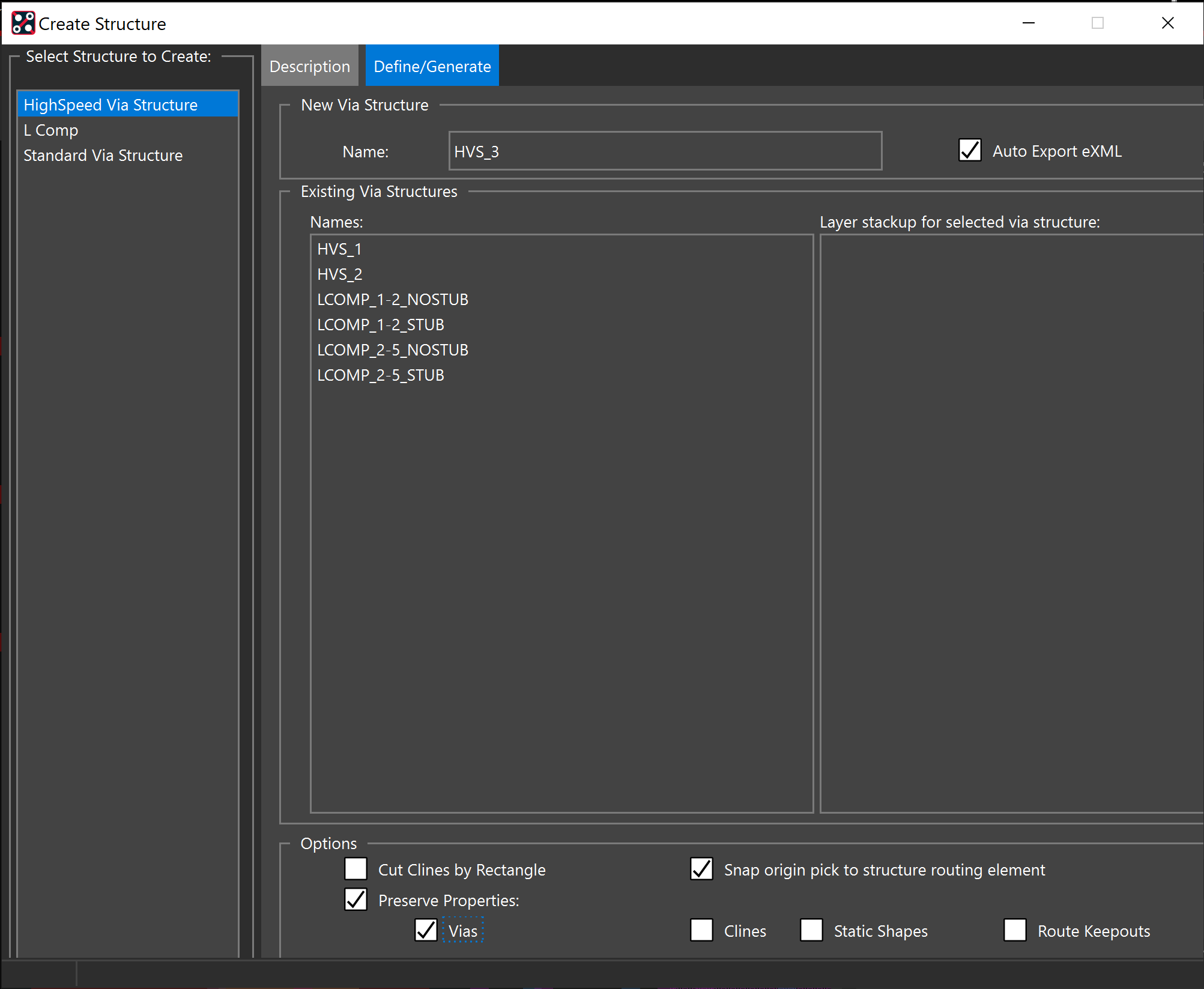
Task: Switch to the Description tab
Action: pos(309,66)
